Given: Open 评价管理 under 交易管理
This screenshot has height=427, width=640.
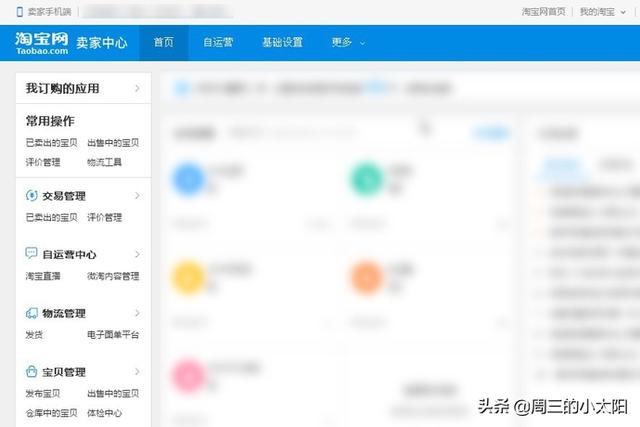Looking at the screenshot, I should click(104, 218).
